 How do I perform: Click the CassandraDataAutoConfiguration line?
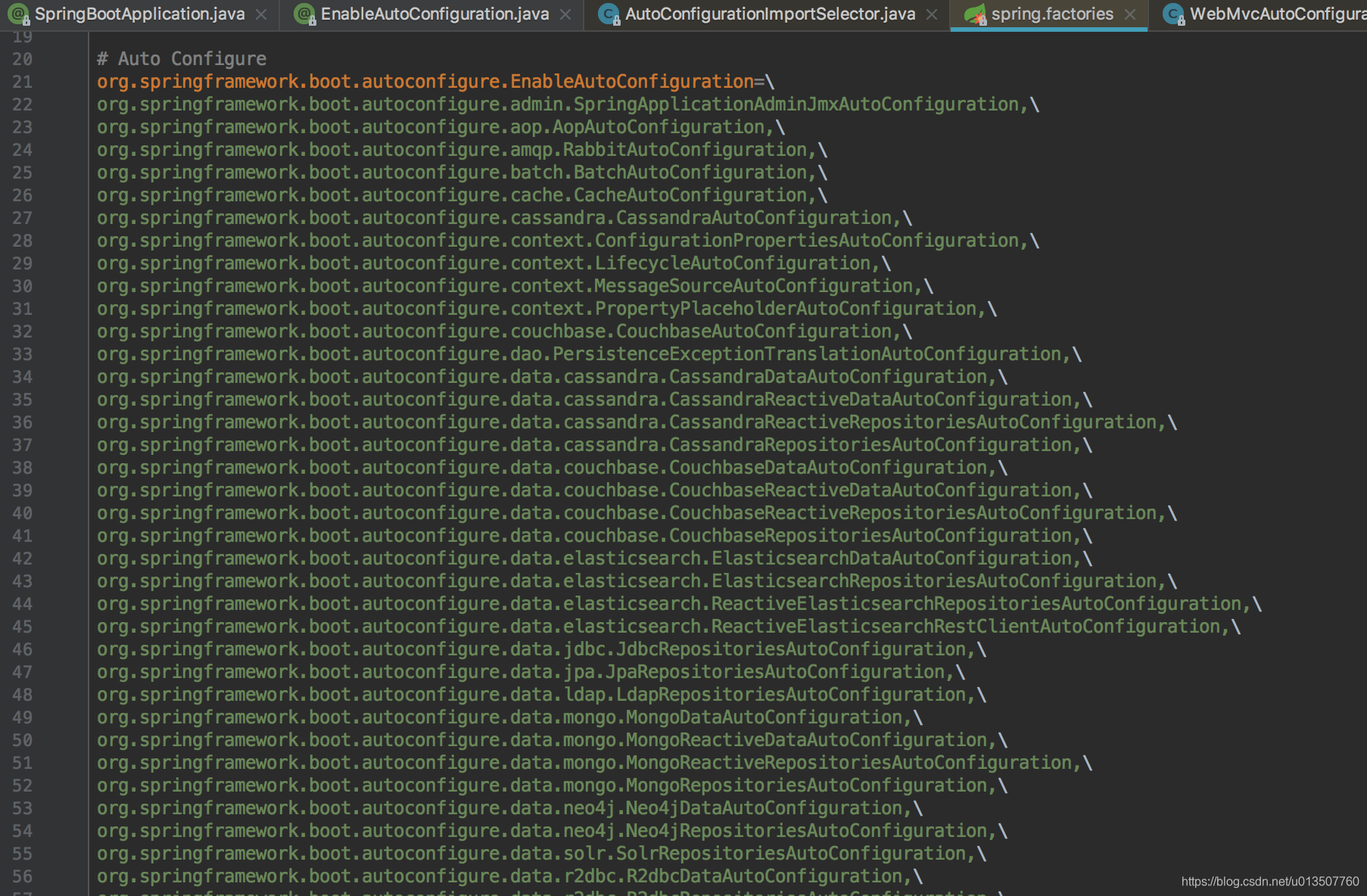(x=552, y=377)
